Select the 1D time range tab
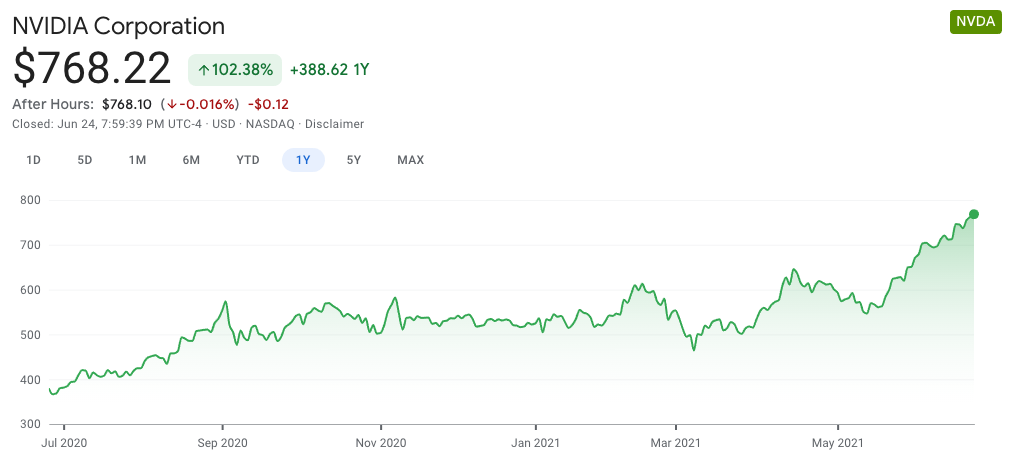Viewport: 1012px width, 460px height. point(34,160)
